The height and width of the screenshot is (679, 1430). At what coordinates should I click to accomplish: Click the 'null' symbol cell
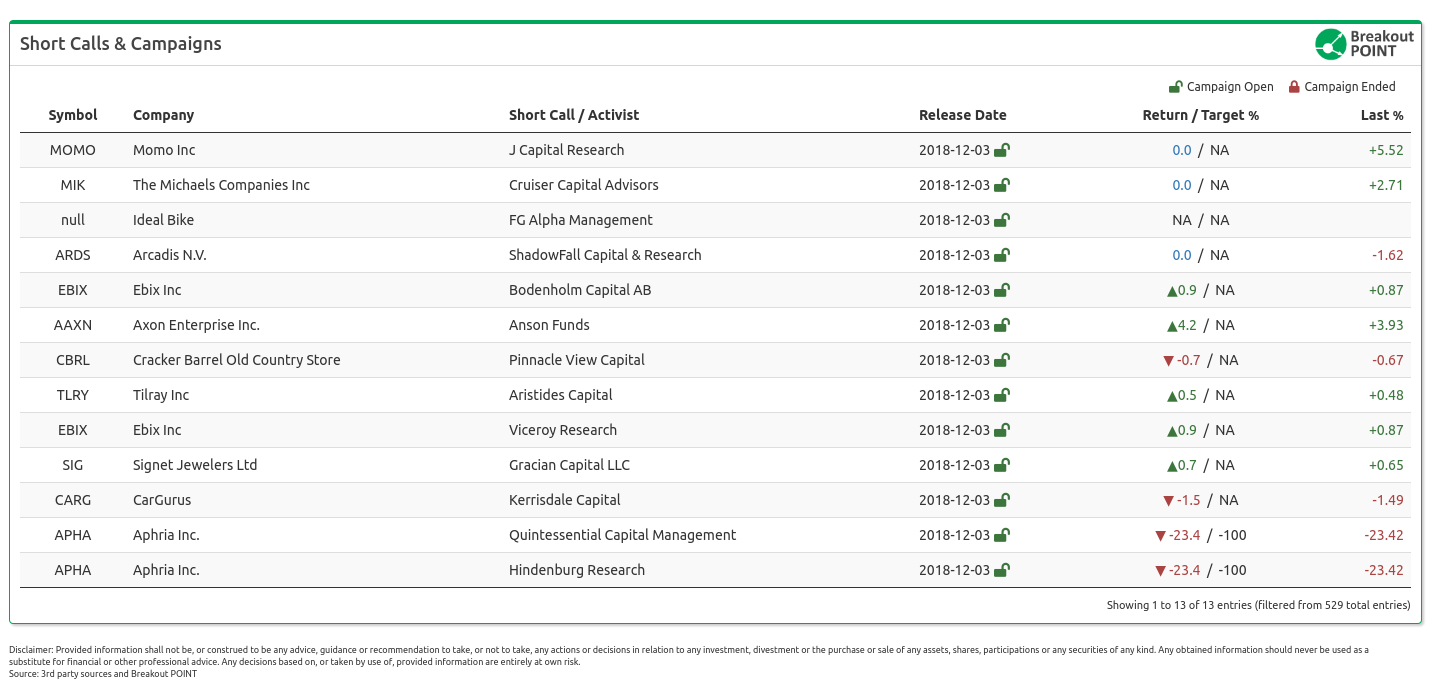click(73, 220)
